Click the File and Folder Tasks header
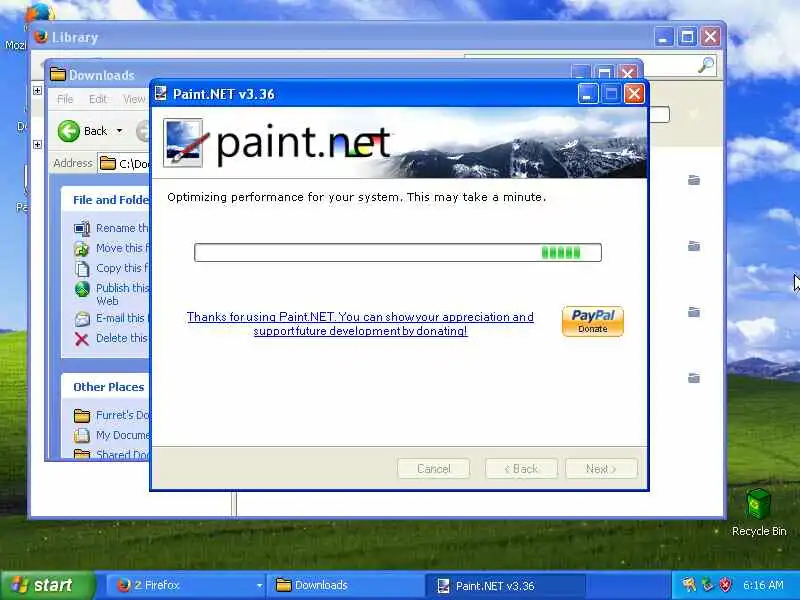Viewport: 800px width, 600px height. click(x=106, y=200)
